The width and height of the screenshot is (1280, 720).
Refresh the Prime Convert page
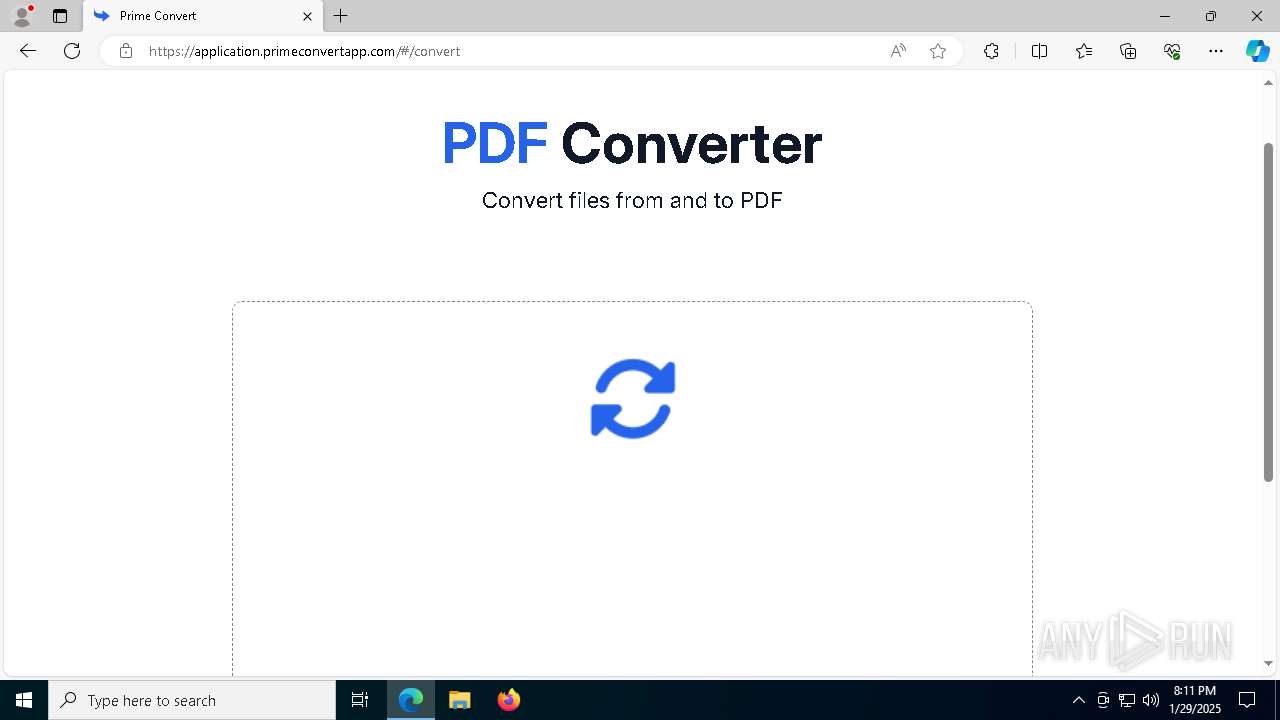click(72, 51)
